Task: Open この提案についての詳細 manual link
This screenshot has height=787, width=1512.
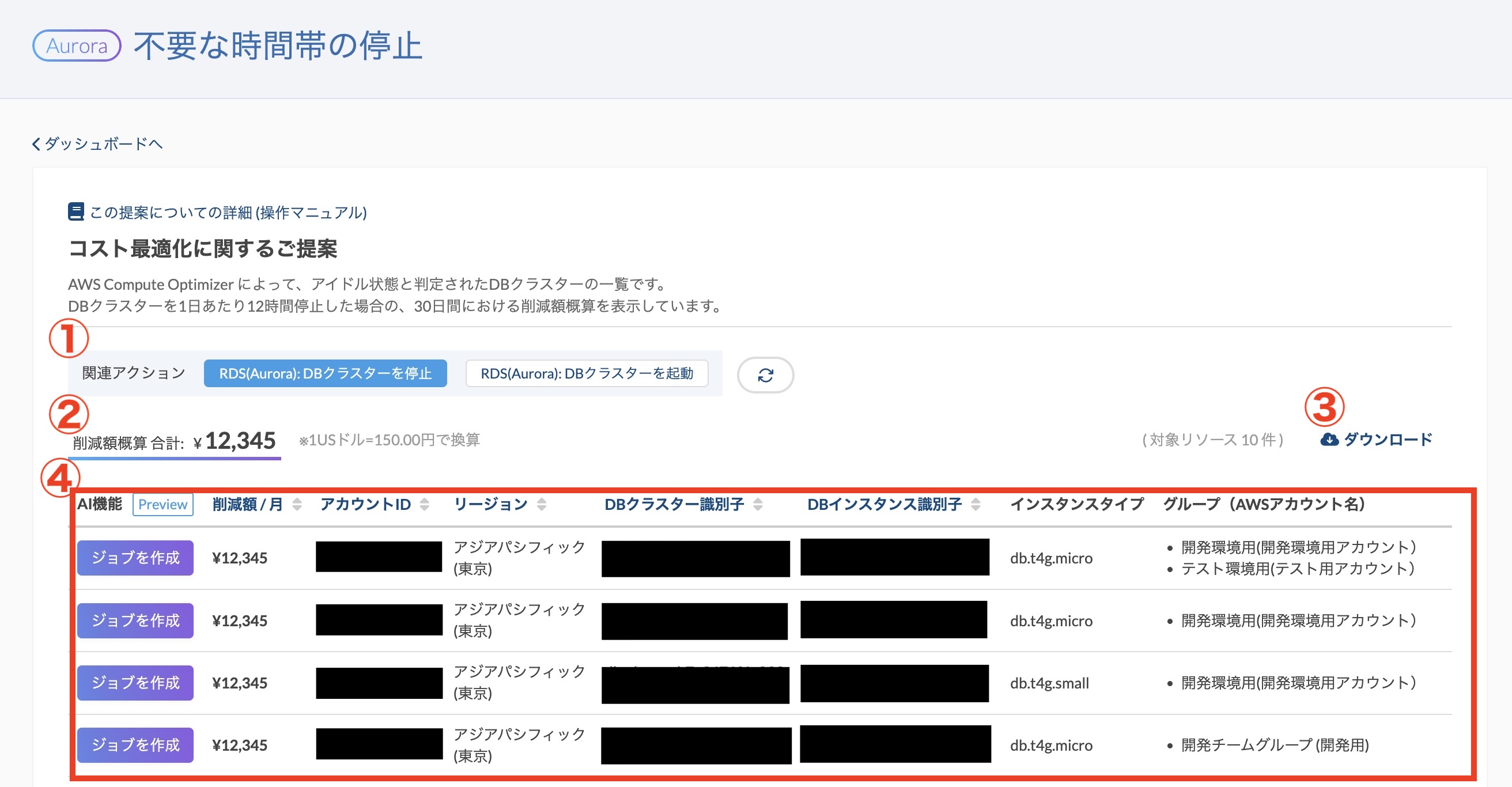Action: (x=228, y=213)
